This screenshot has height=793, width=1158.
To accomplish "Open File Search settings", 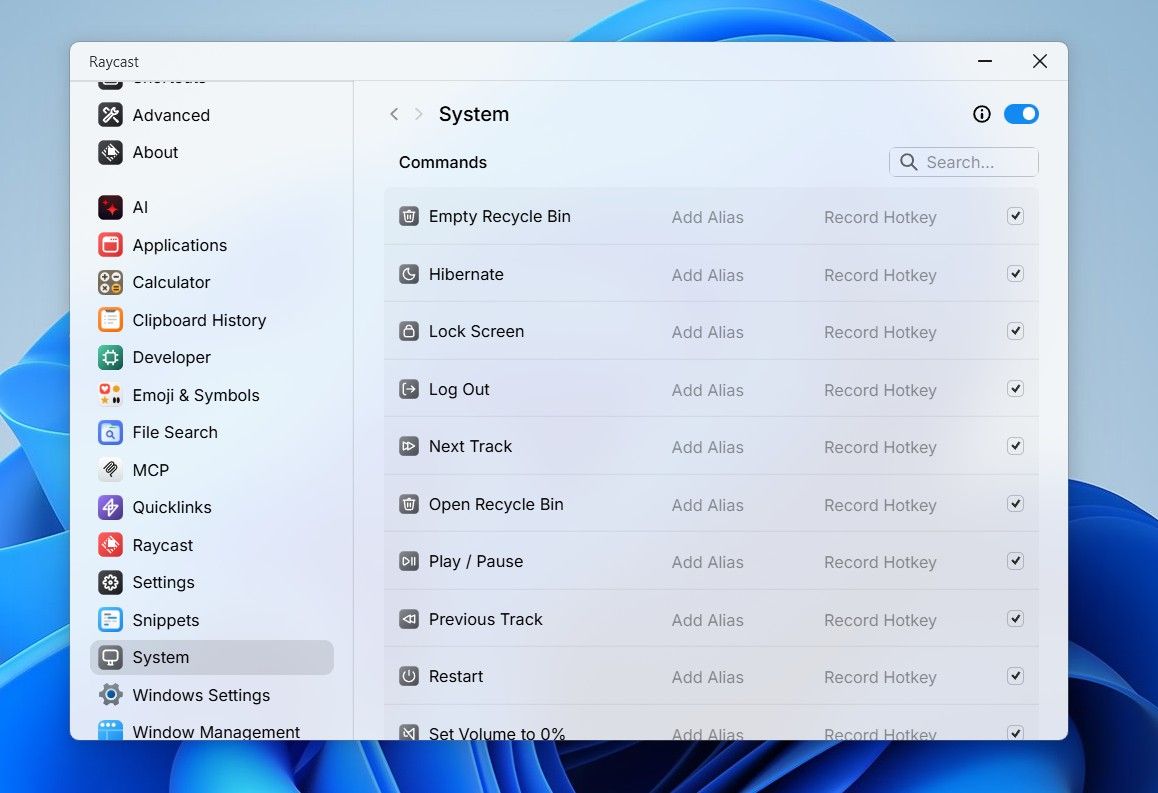I will point(175,432).
